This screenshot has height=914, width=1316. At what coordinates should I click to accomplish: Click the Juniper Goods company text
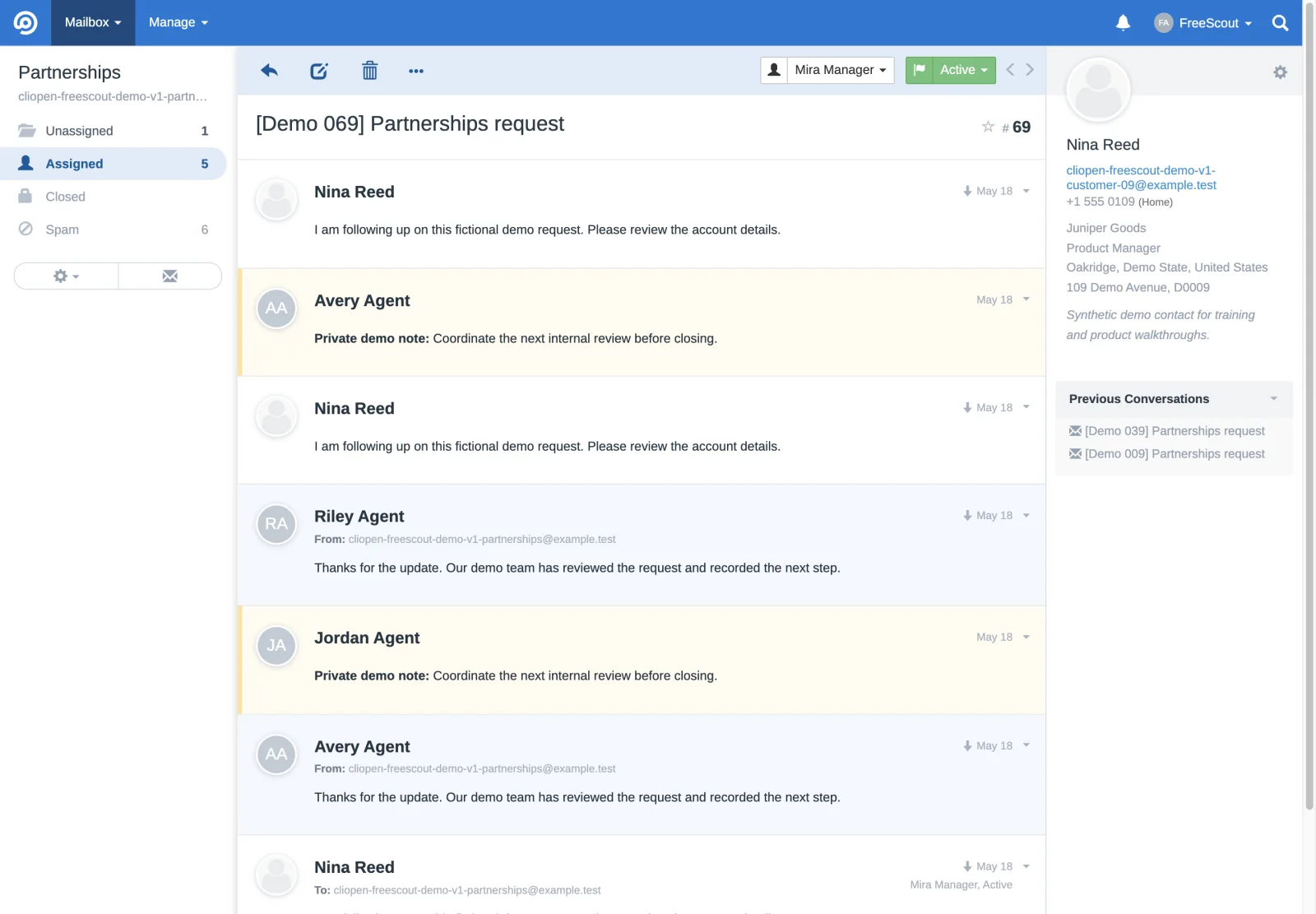1105,228
